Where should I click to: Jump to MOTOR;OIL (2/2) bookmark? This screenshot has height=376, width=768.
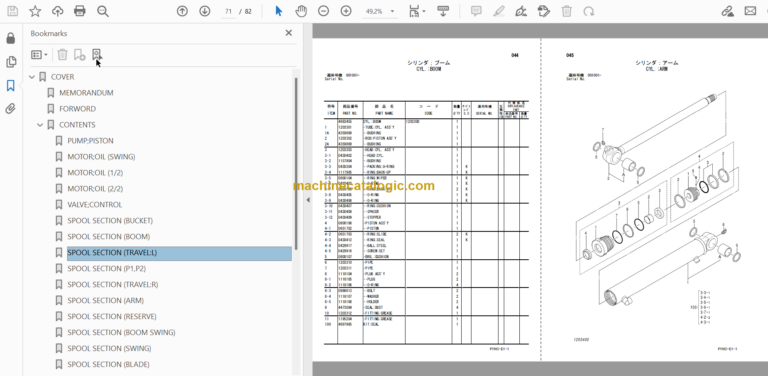click(x=95, y=188)
